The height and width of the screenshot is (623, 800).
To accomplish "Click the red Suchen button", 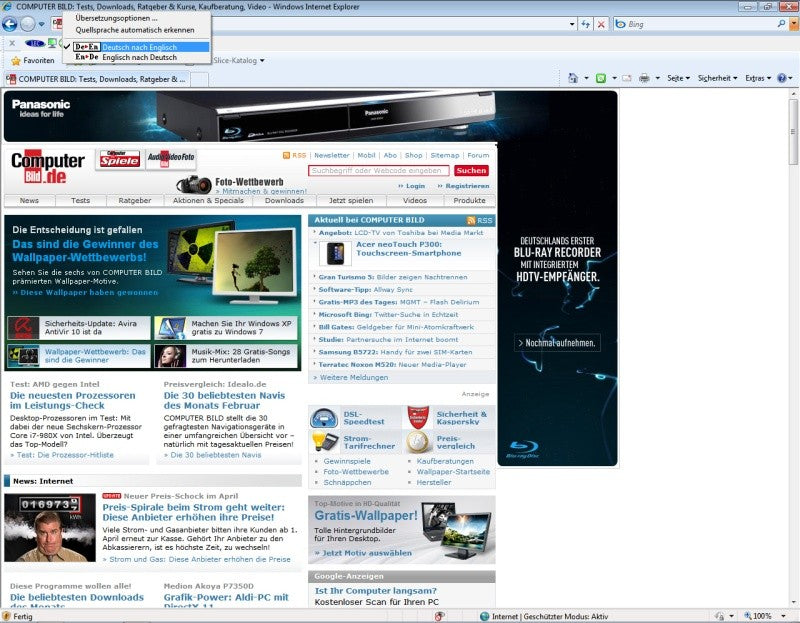I will [471, 170].
